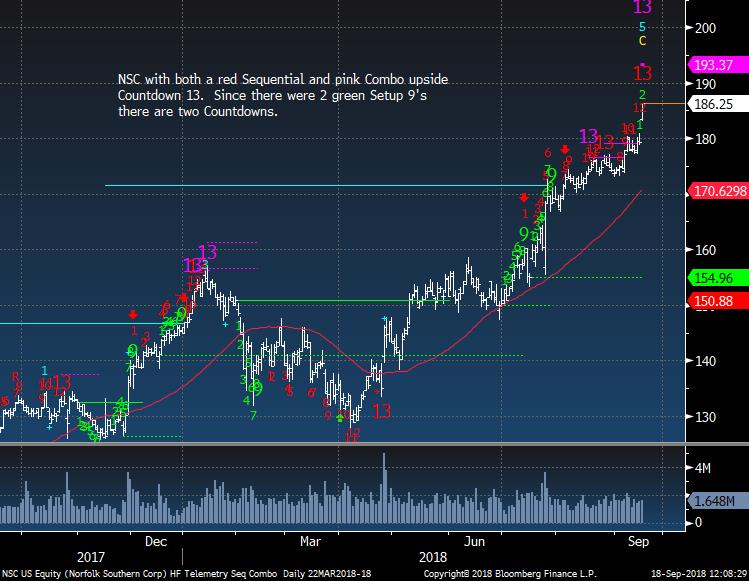Click the magenta 193.37 price label
This screenshot has height=581, width=749.
(717, 65)
